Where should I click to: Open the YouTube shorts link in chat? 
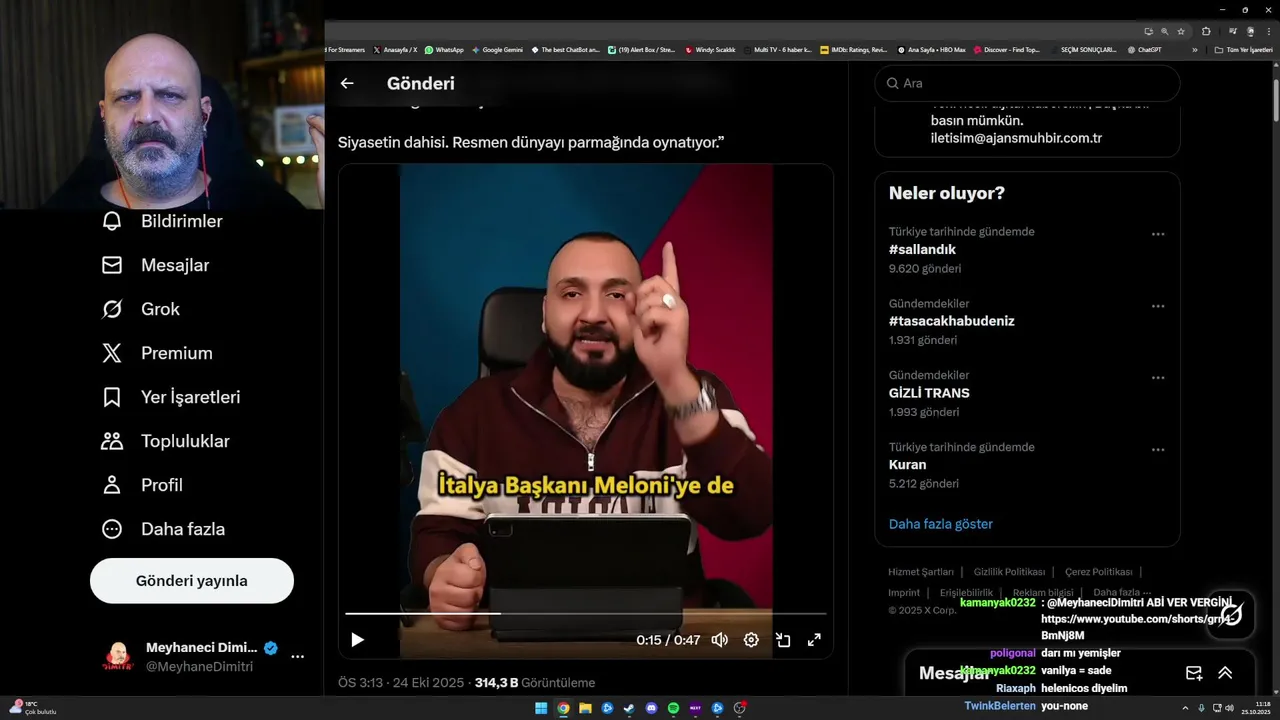1136,627
